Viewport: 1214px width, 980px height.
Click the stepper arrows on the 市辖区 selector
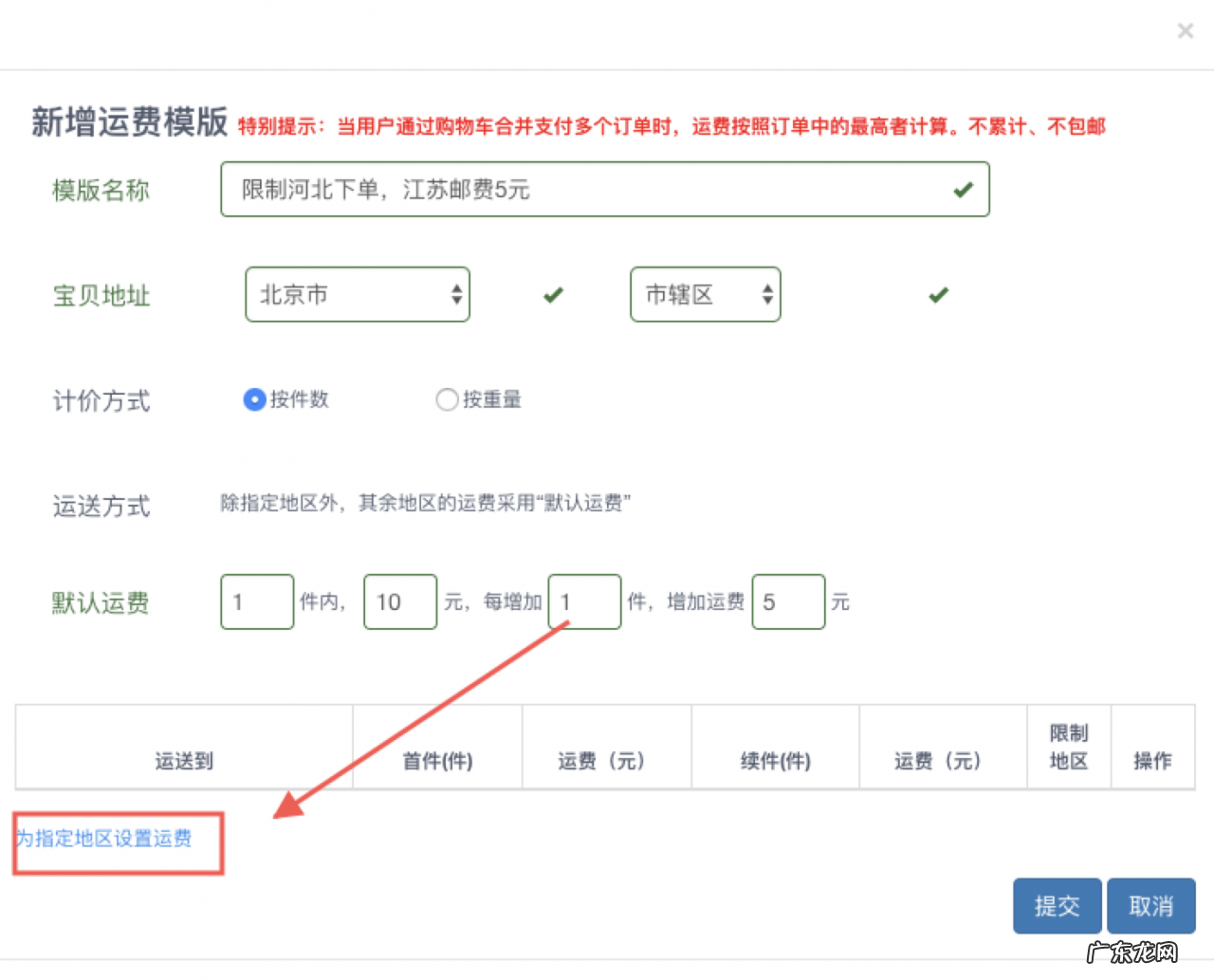click(x=767, y=295)
